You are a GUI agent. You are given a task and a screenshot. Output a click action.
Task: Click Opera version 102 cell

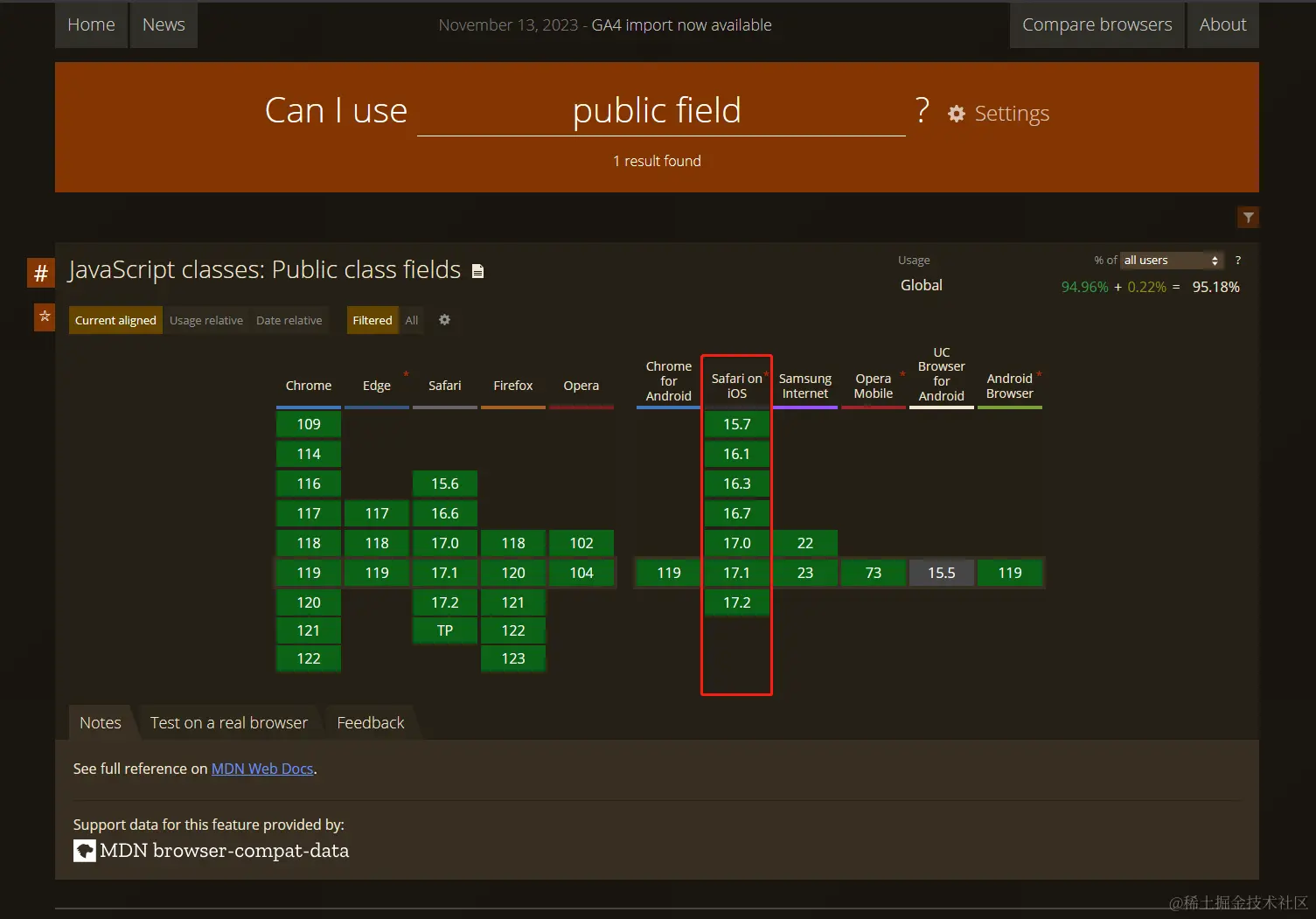(x=581, y=543)
